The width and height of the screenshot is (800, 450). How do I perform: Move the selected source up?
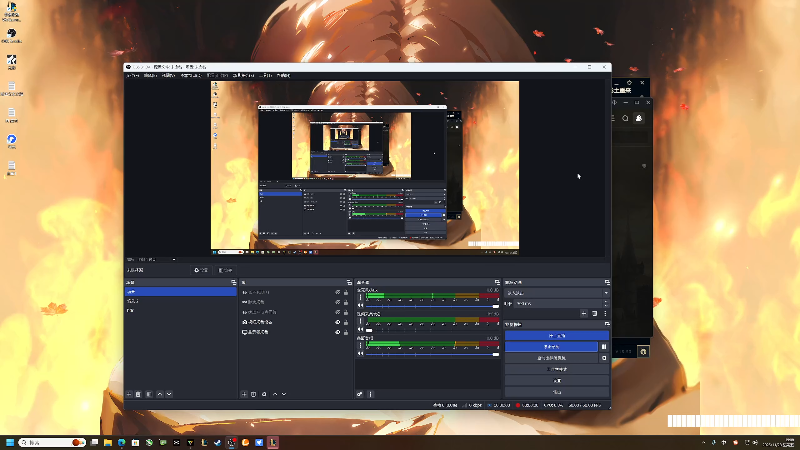tap(275, 394)
